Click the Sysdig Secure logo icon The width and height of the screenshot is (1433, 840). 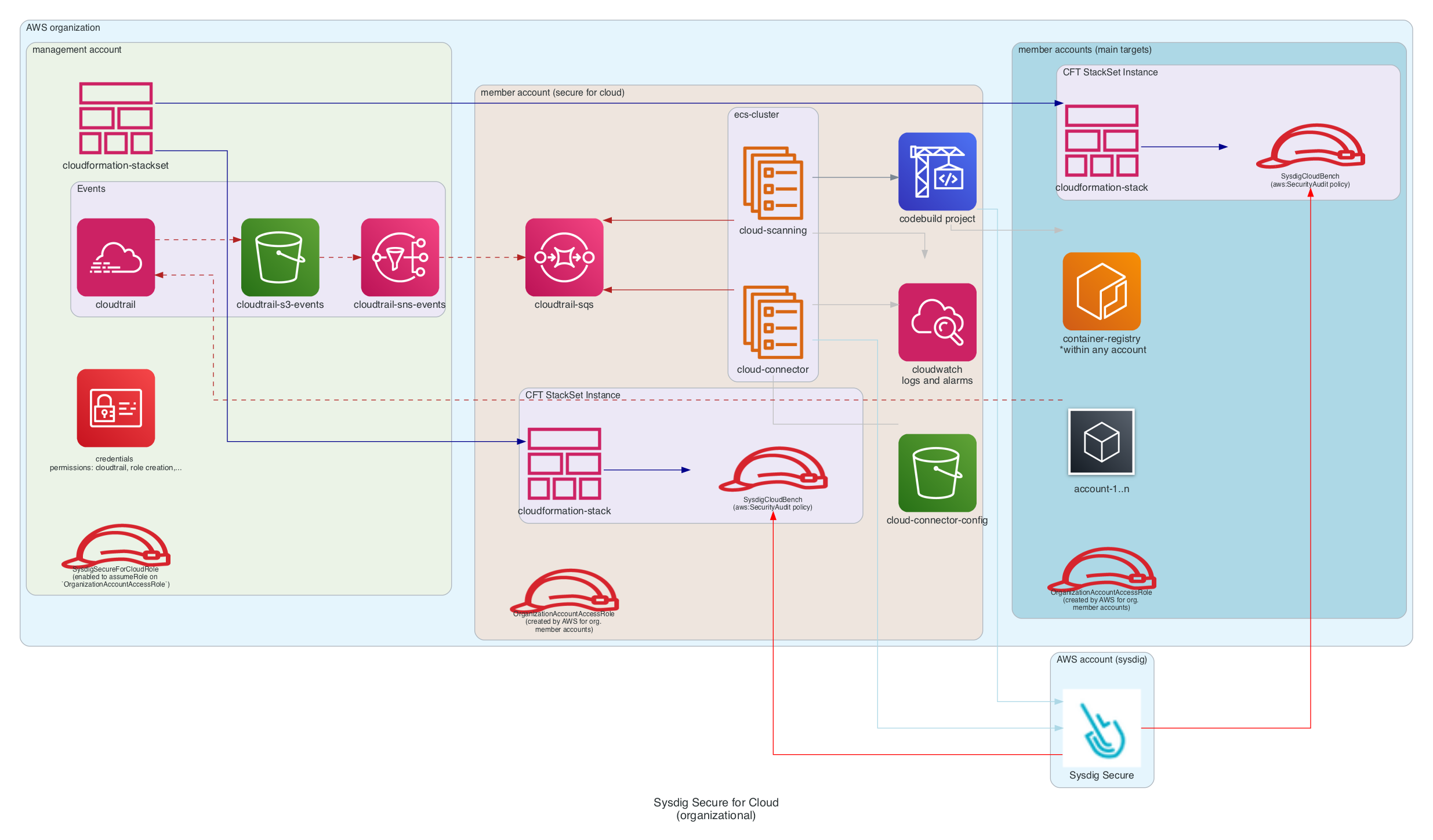[1101, 728]
